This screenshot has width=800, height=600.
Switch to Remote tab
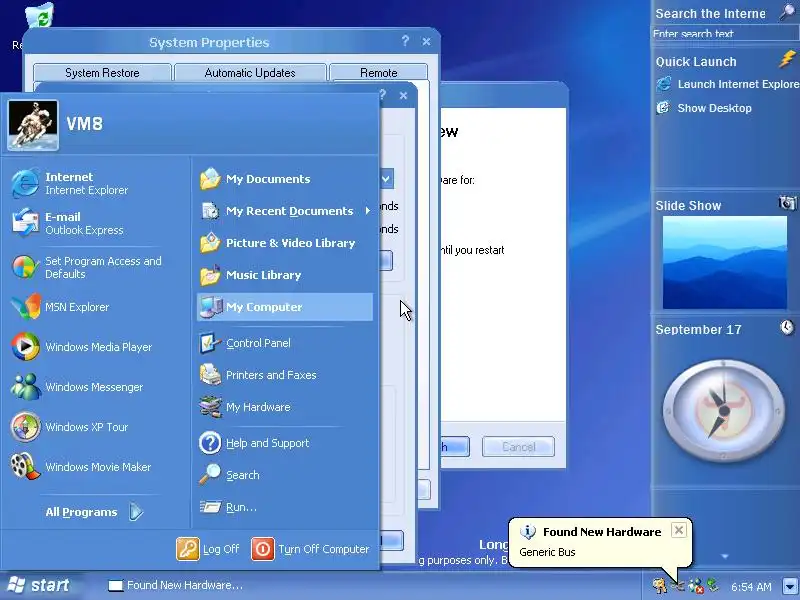click(379, 73)
